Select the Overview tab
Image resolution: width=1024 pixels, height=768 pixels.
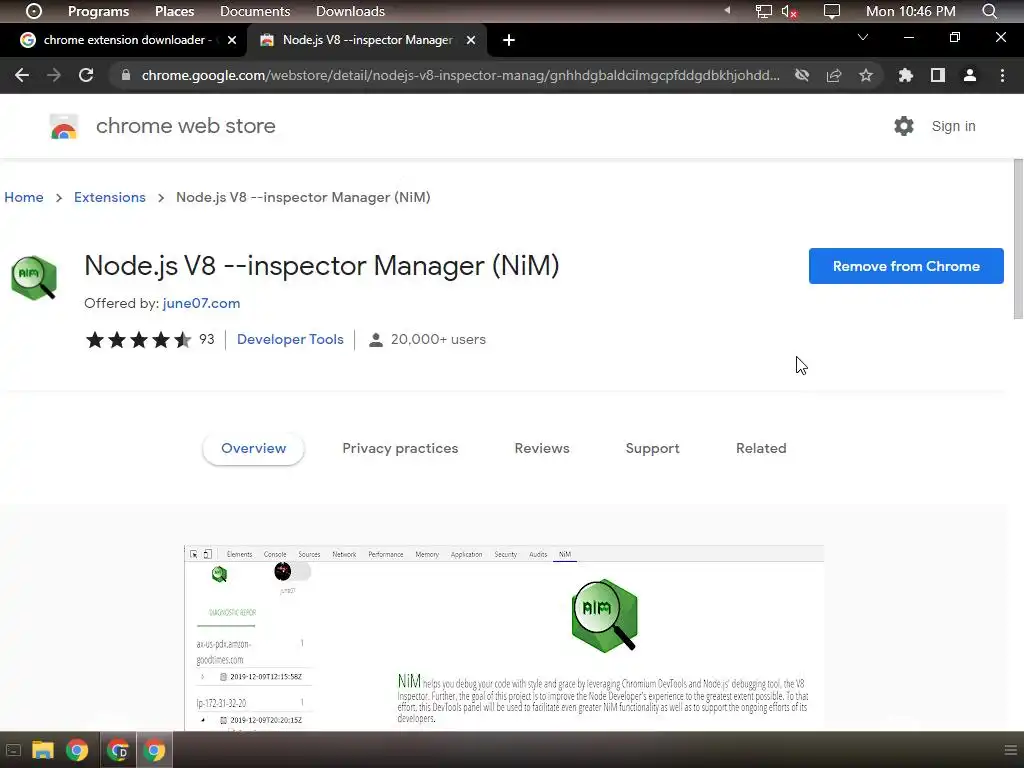(x=253, y=449)
